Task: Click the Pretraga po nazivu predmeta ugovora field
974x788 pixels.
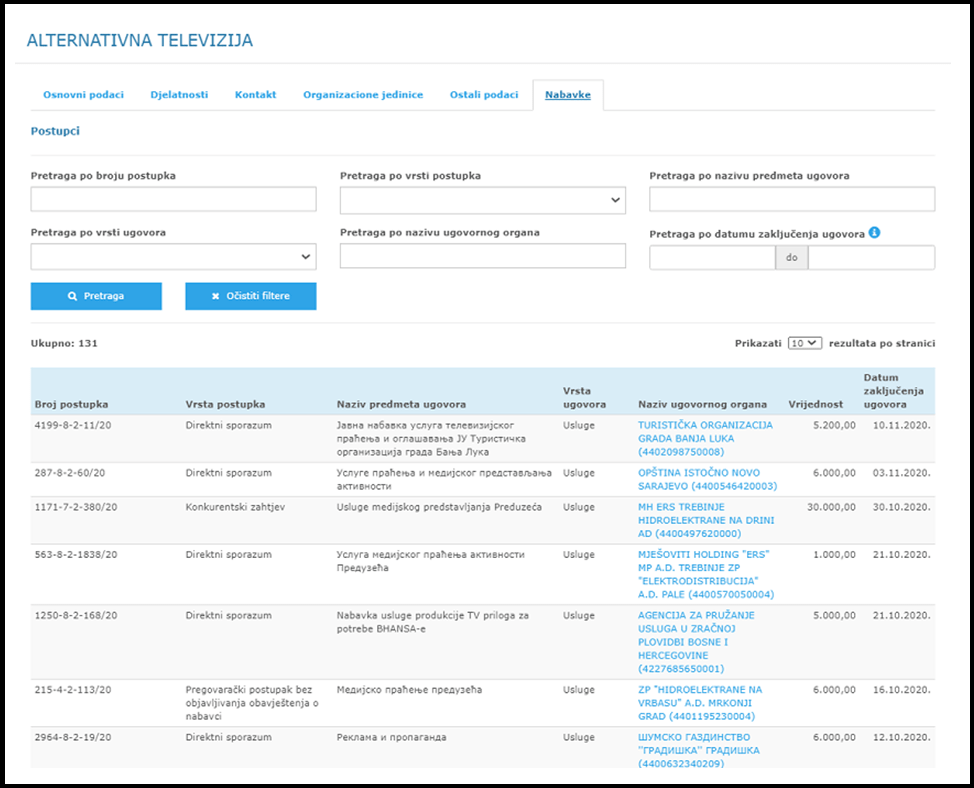Action: (791, 200)
